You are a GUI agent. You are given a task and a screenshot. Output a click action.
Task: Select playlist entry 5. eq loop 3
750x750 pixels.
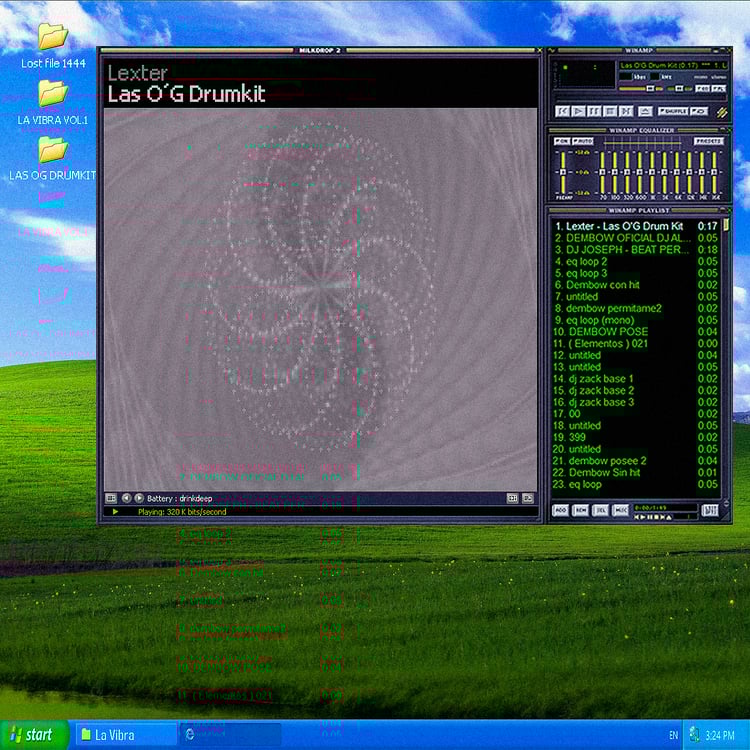tap(636, 273)
